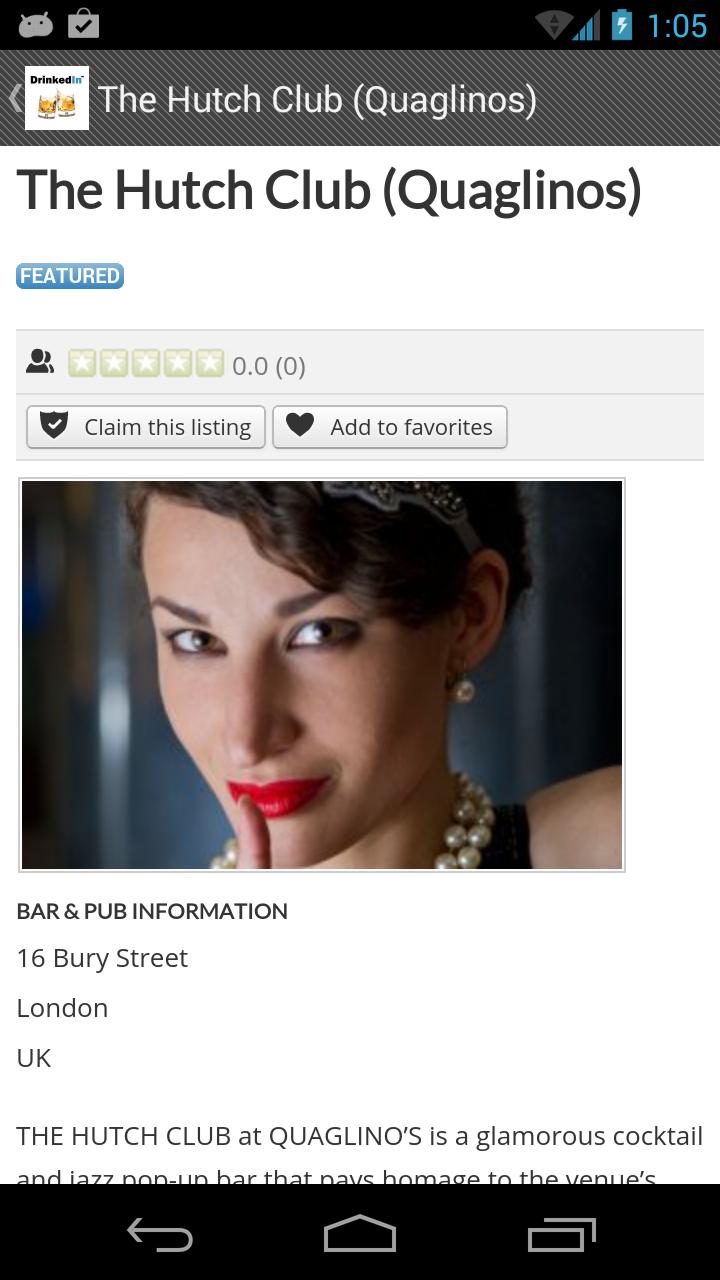Image resolution: width=720 pixels, height=1280 pixels.
Task: Go back using the header chevron
Action: 14,98
